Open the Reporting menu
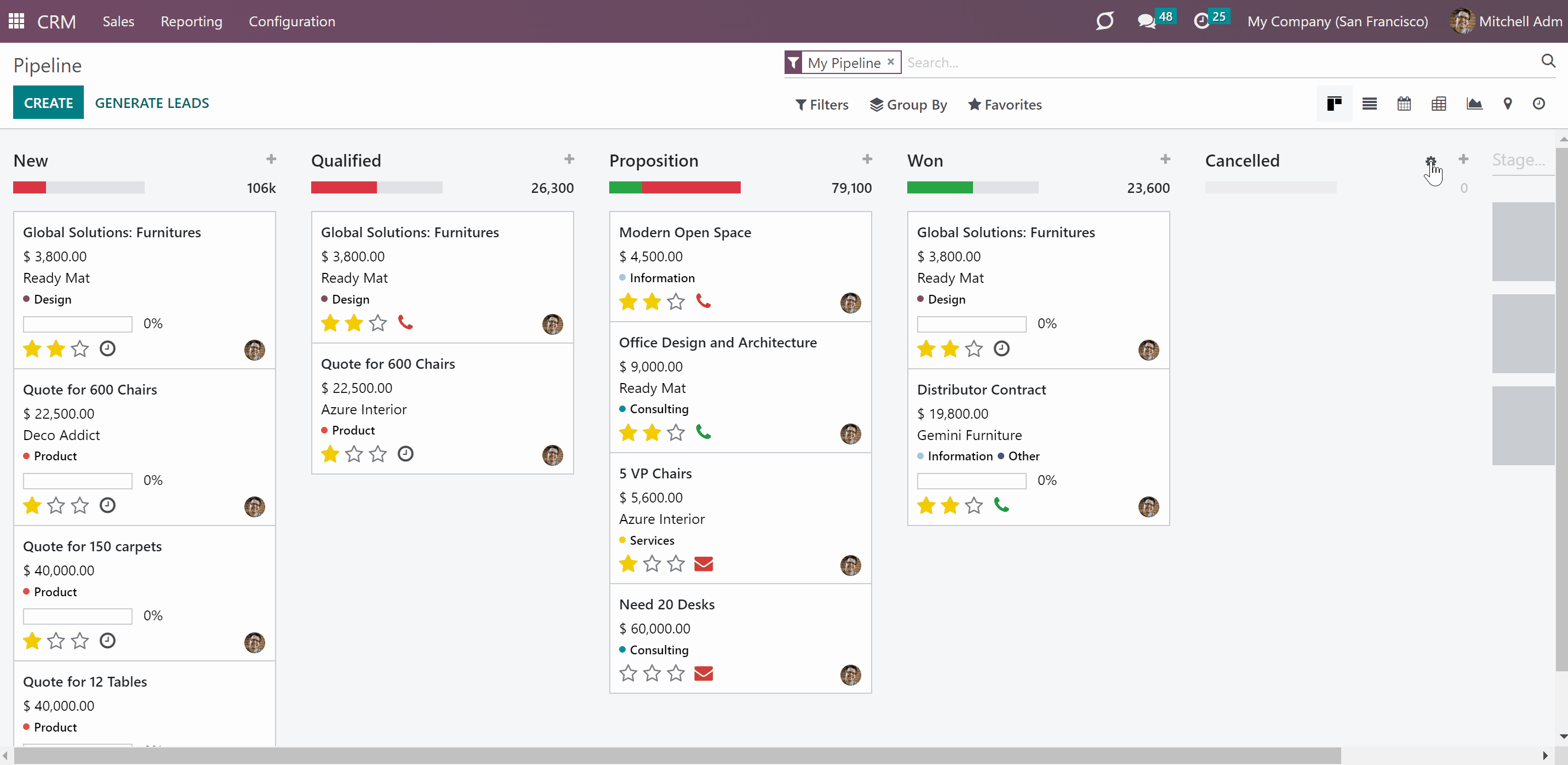The height and width of the screenshot is (765, 1568). (191, 21)
